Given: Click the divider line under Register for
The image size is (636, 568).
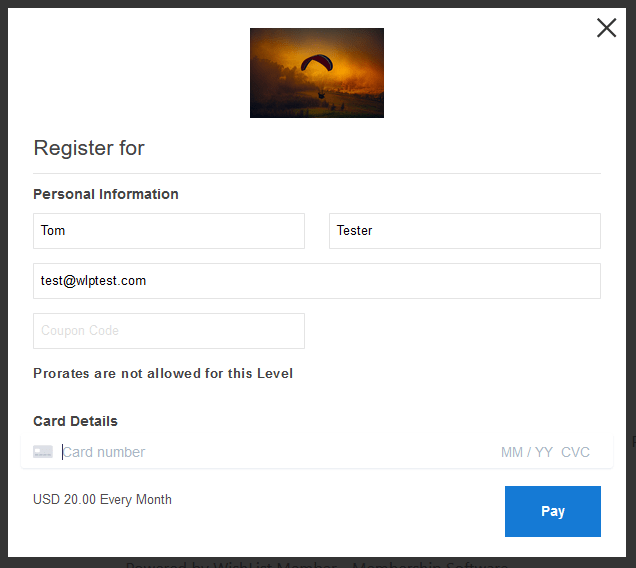Looking at the screenshot, I should click(317, 174).
